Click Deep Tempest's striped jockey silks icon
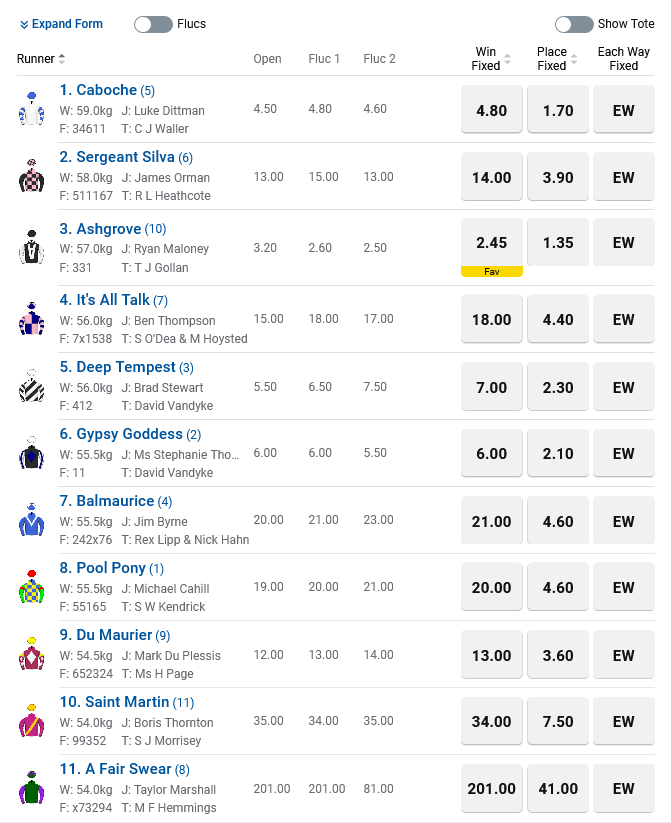The width and height of the screenshot is (671, 823). (x=31, y=386)
